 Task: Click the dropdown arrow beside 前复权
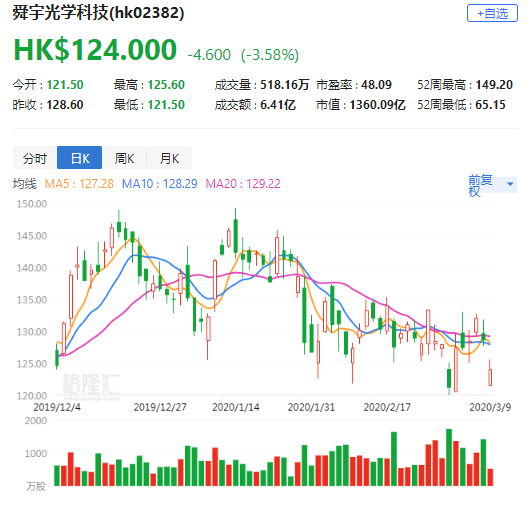tap(510, 184)
